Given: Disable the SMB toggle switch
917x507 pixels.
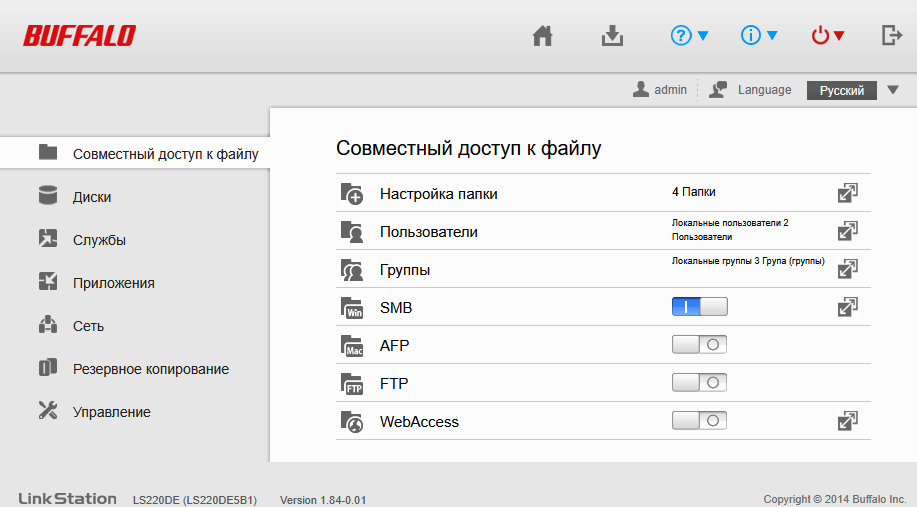Looking at the screenshot, I should click(x=699, y=306).
